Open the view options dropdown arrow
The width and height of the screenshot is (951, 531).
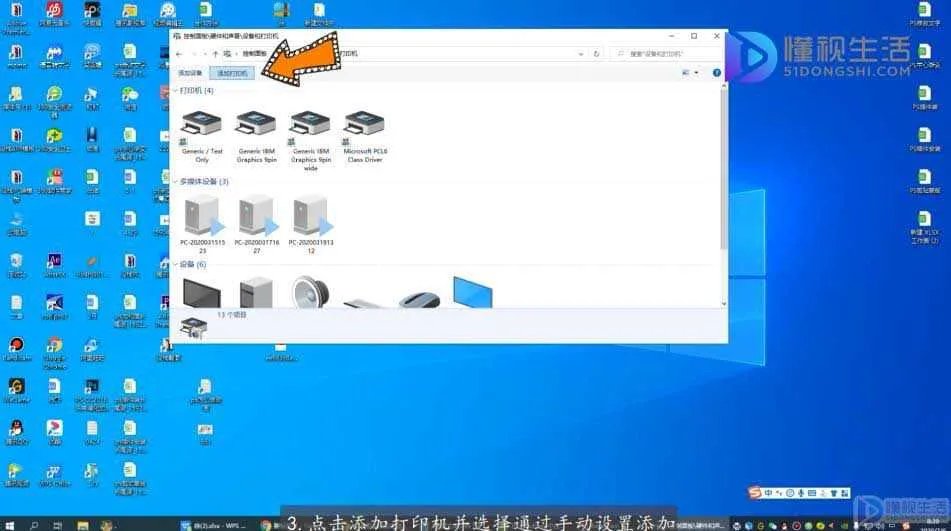[x=696, y=73]
